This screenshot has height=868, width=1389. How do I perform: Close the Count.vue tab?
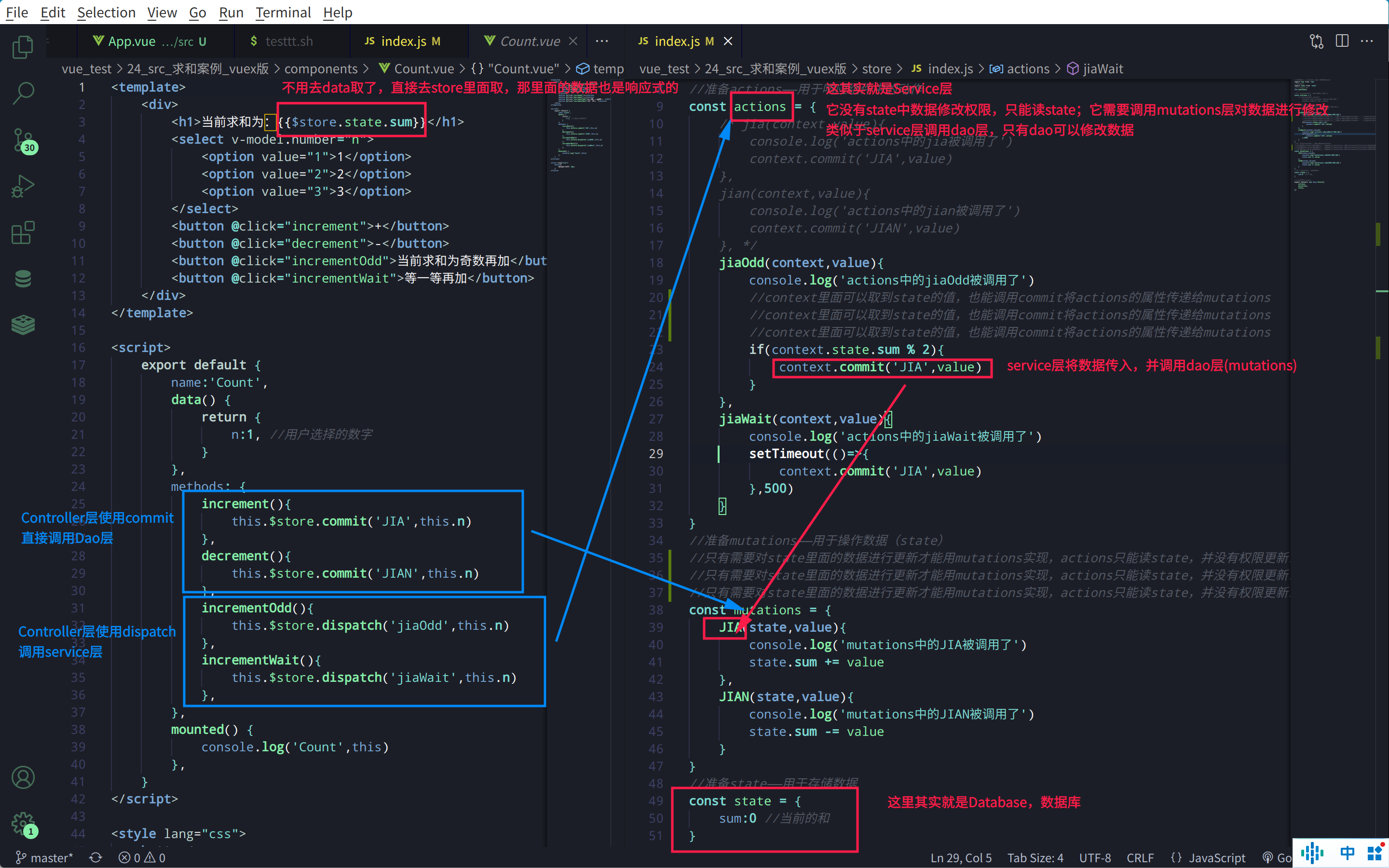[573, 41]
